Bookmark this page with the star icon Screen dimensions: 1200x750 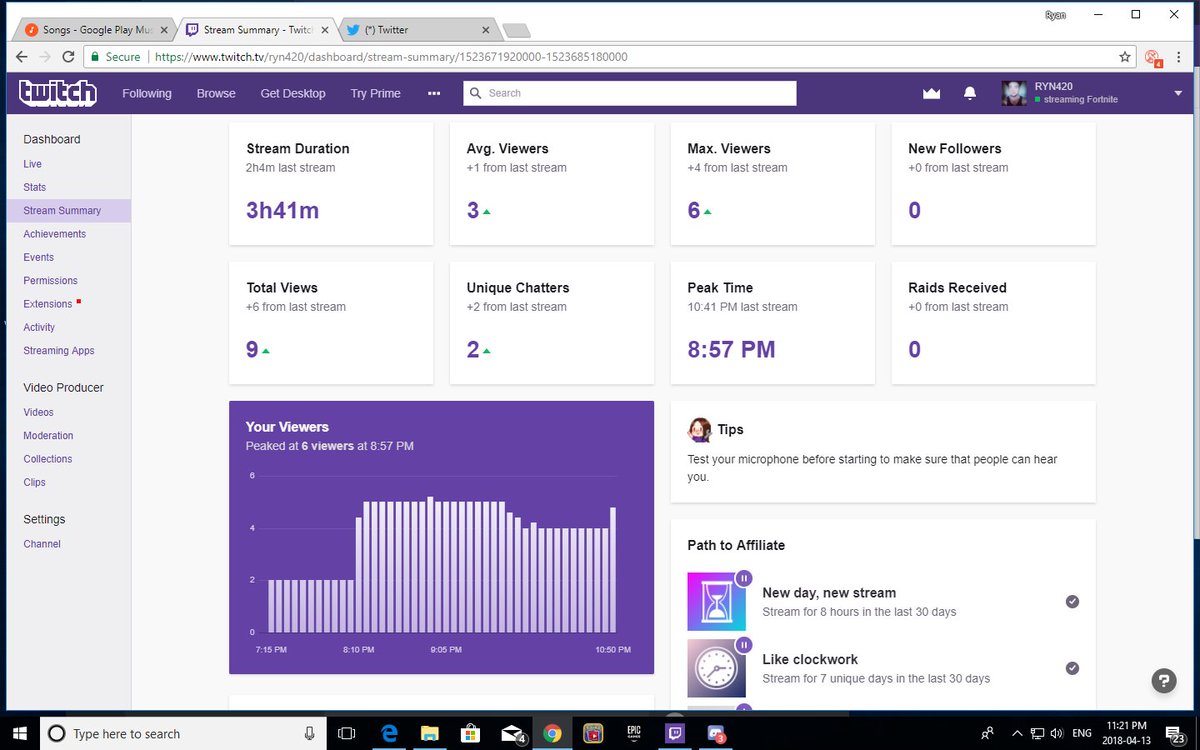(1125, 57)
